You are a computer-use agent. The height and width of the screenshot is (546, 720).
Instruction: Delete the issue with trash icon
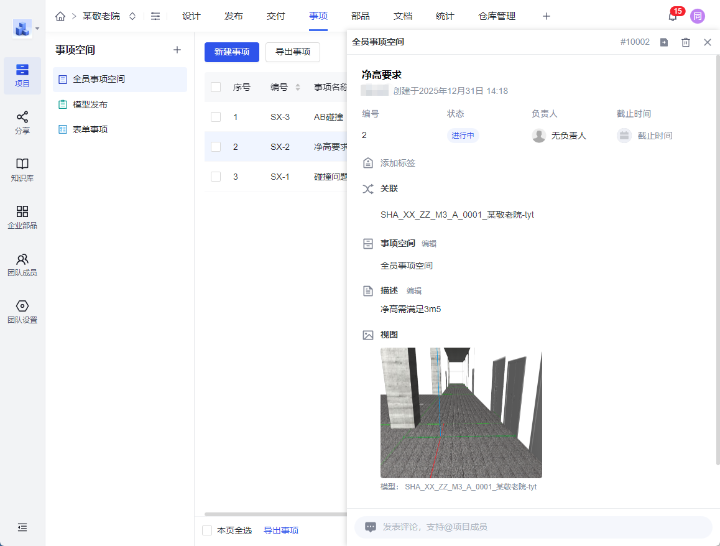click(685, 42)
